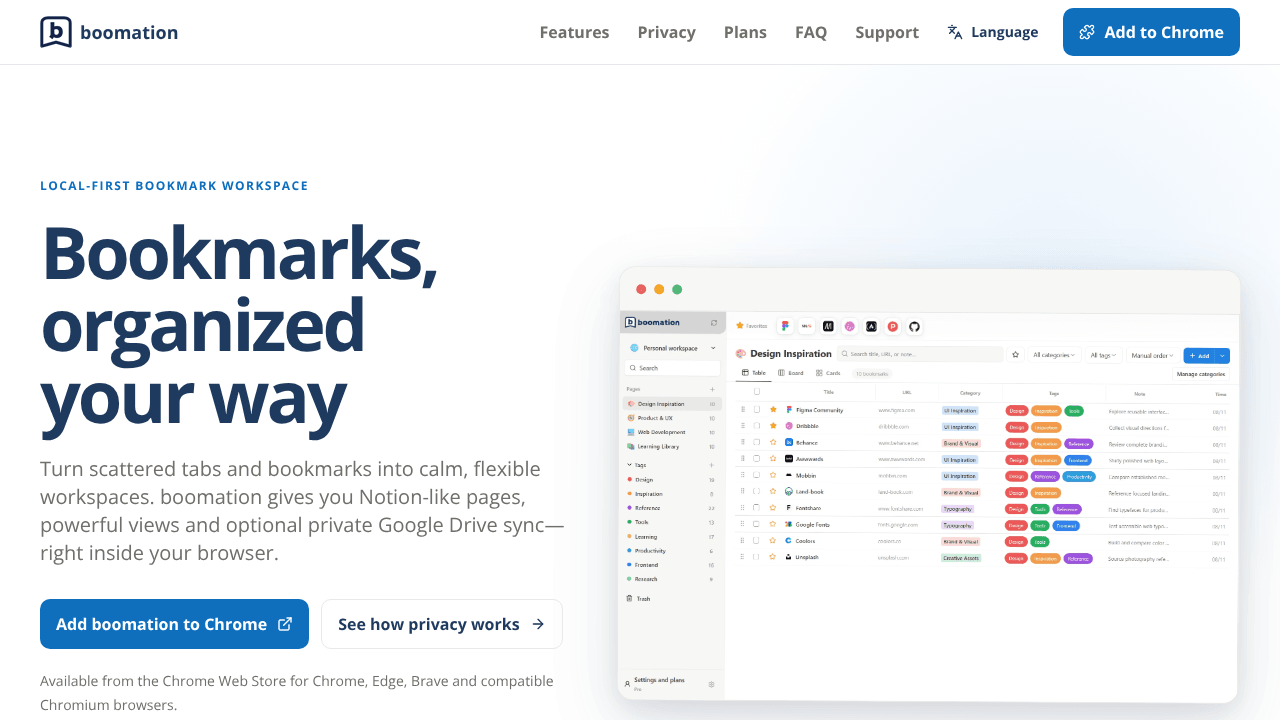Image resolution: width=1280 pixels, height=720 pixels.
Task: Click the plus icon next to Tags
Action: point(712,465)
